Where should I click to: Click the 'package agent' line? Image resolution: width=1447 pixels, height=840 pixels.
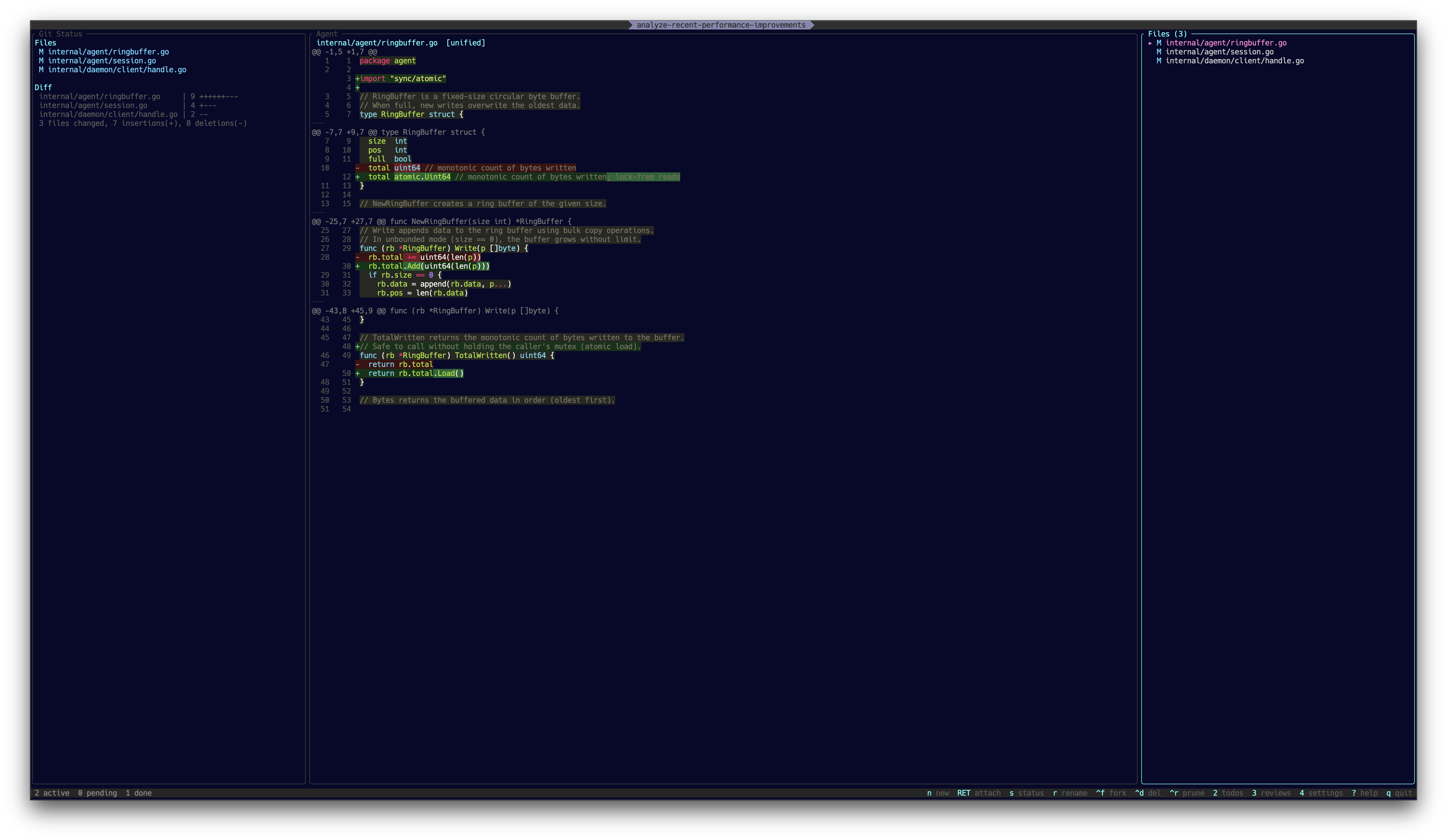click(387, 61)
